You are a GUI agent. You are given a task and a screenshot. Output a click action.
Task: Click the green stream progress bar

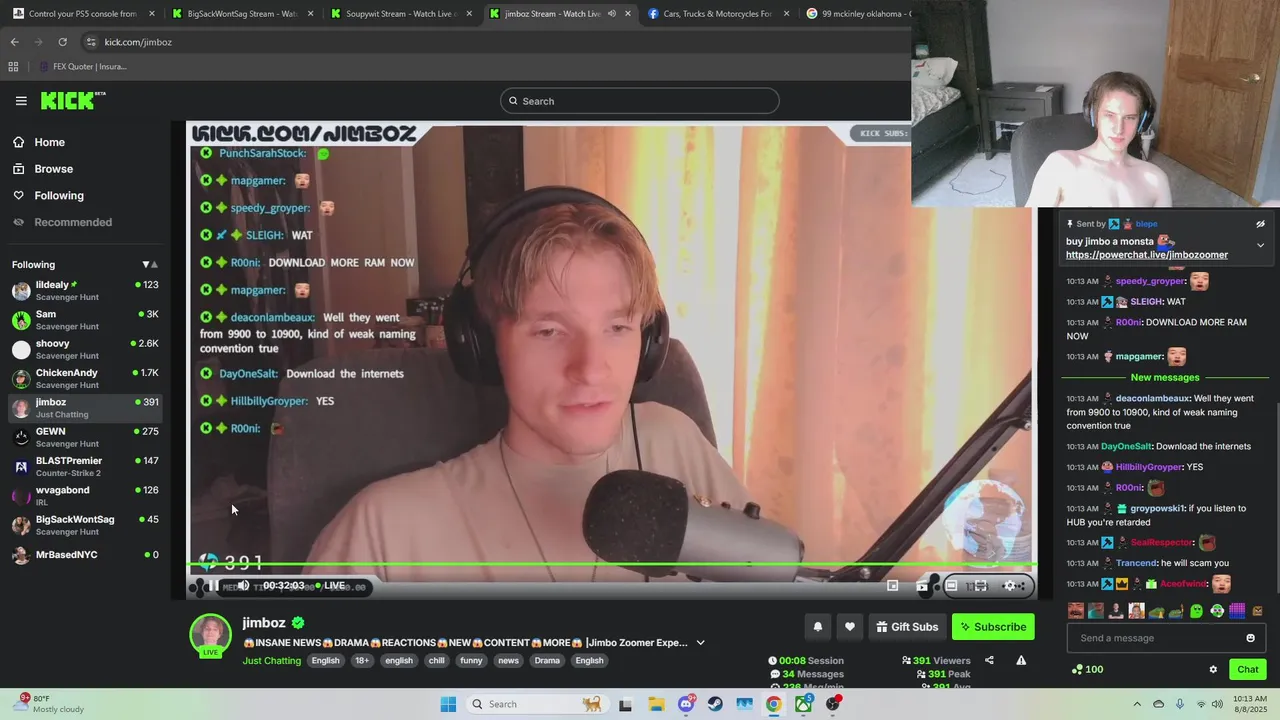point(611,564)
